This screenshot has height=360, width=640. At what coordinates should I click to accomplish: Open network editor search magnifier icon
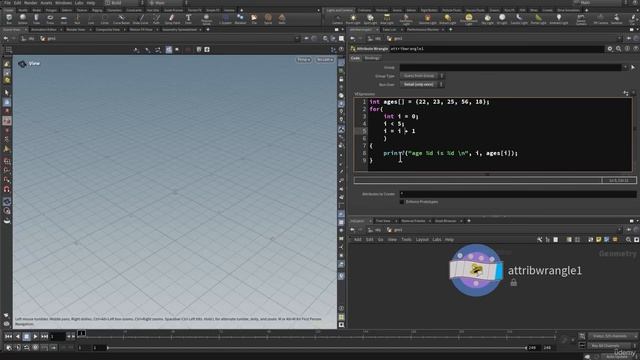(x=628, y=240)
